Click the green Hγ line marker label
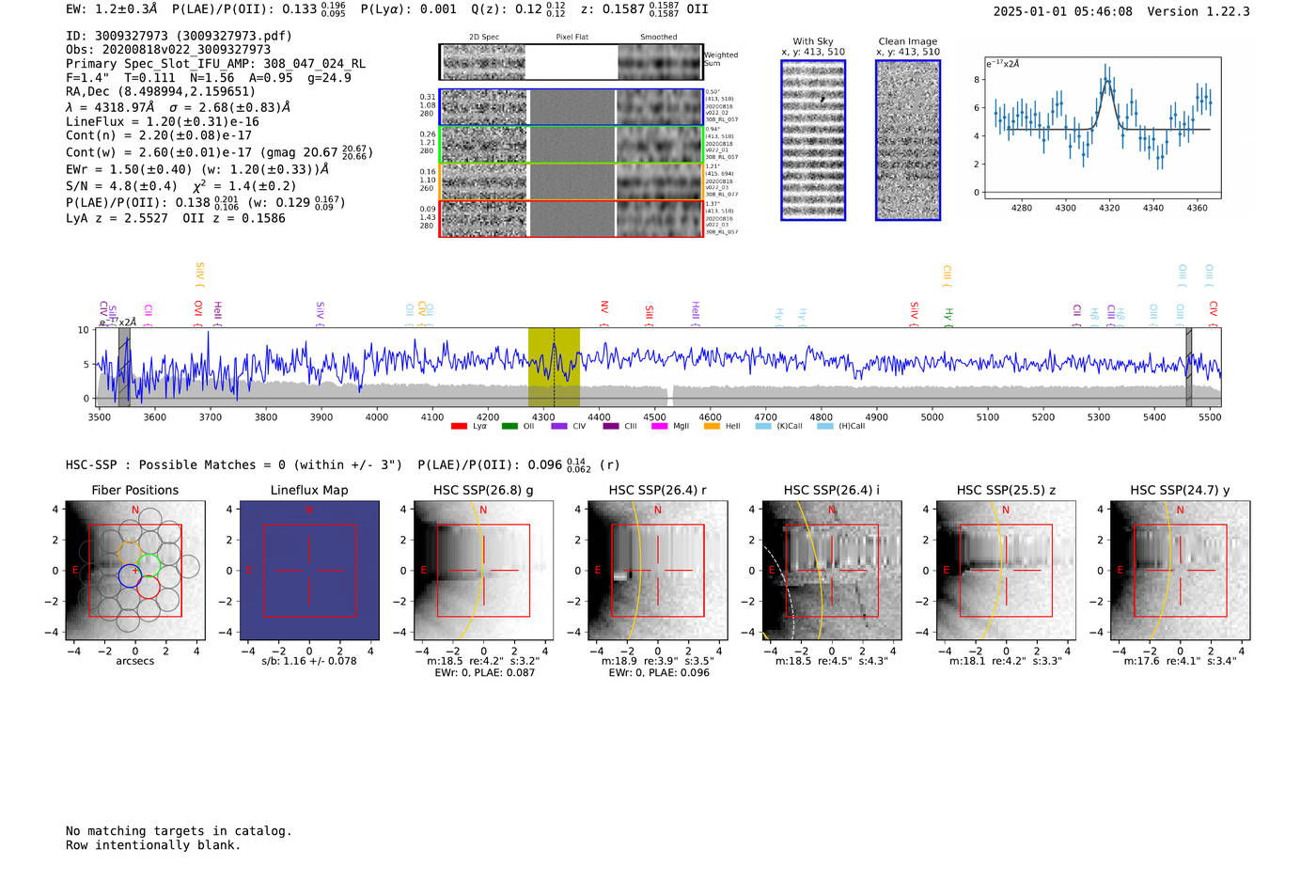 point(948,315)
